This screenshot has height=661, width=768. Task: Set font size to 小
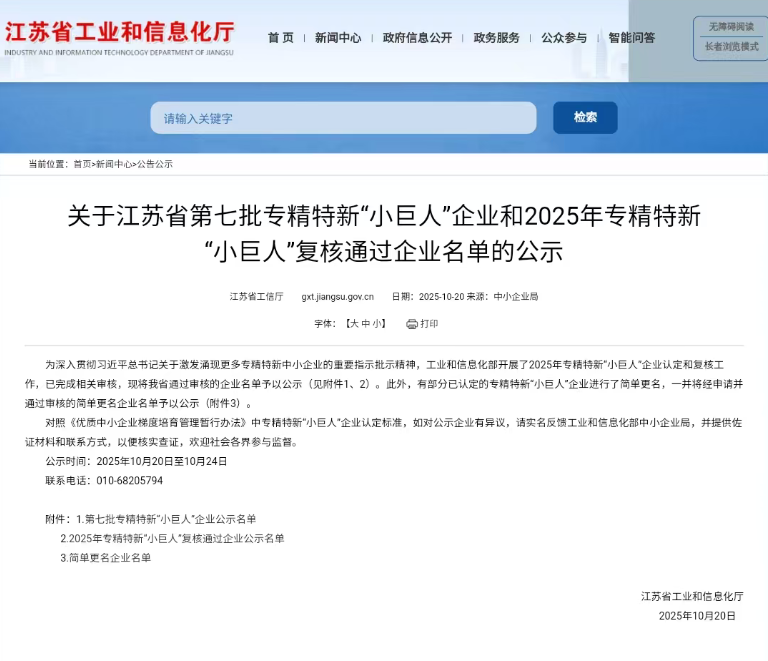pos(377,324)
